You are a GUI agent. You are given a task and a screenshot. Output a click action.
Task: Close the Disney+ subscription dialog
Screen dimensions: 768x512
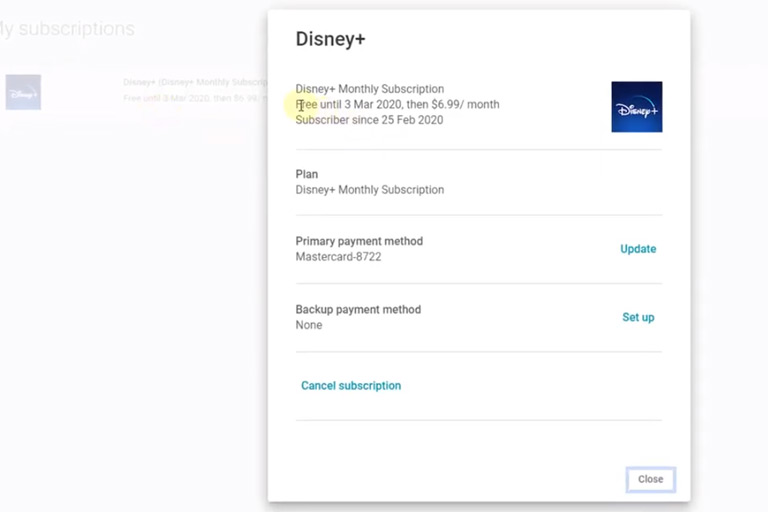(x=650, y=479)
